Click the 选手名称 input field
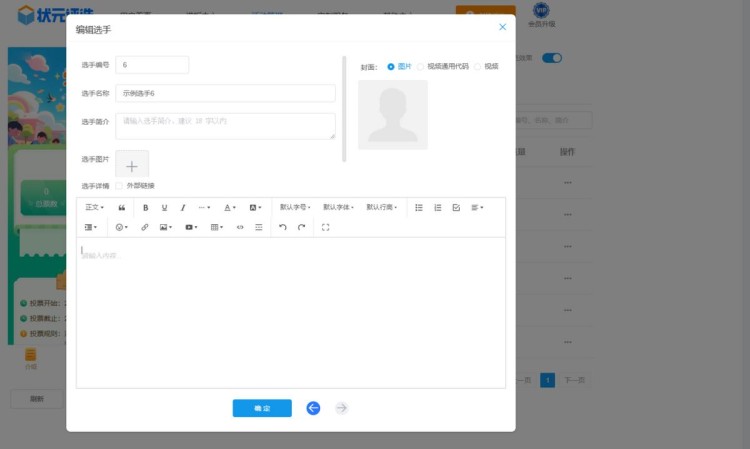Image resolution: width=750 pixels, height=449 pixels. tap(225, 93)
